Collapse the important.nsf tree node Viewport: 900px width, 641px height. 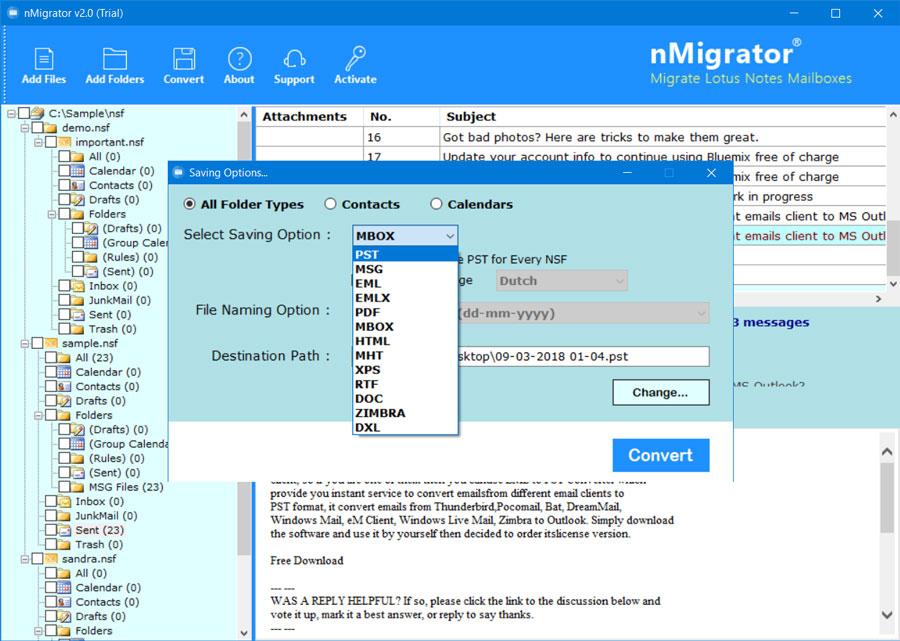[38, 142]
